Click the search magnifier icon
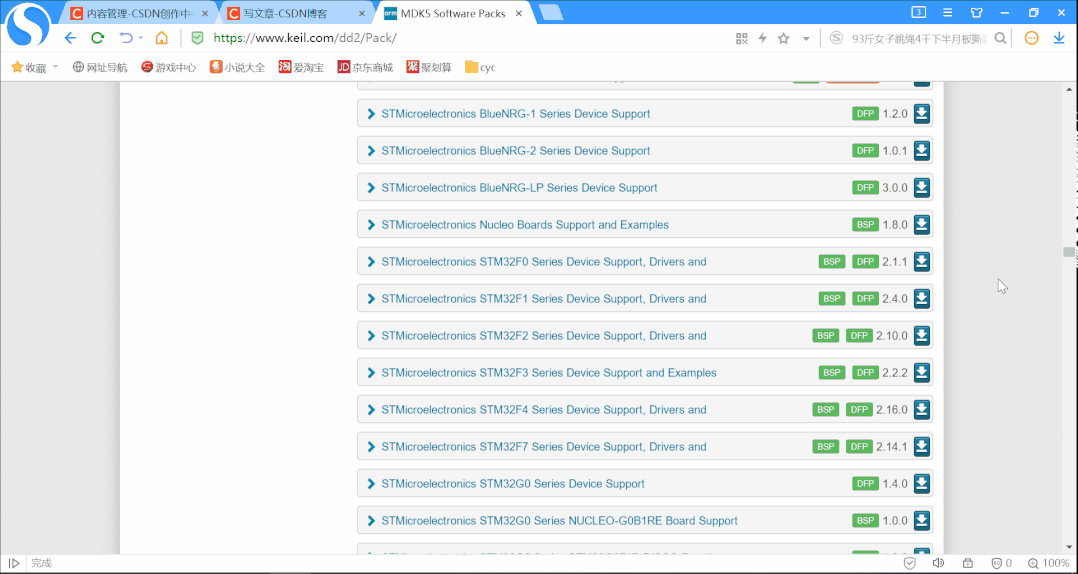 pos(1001,38)
